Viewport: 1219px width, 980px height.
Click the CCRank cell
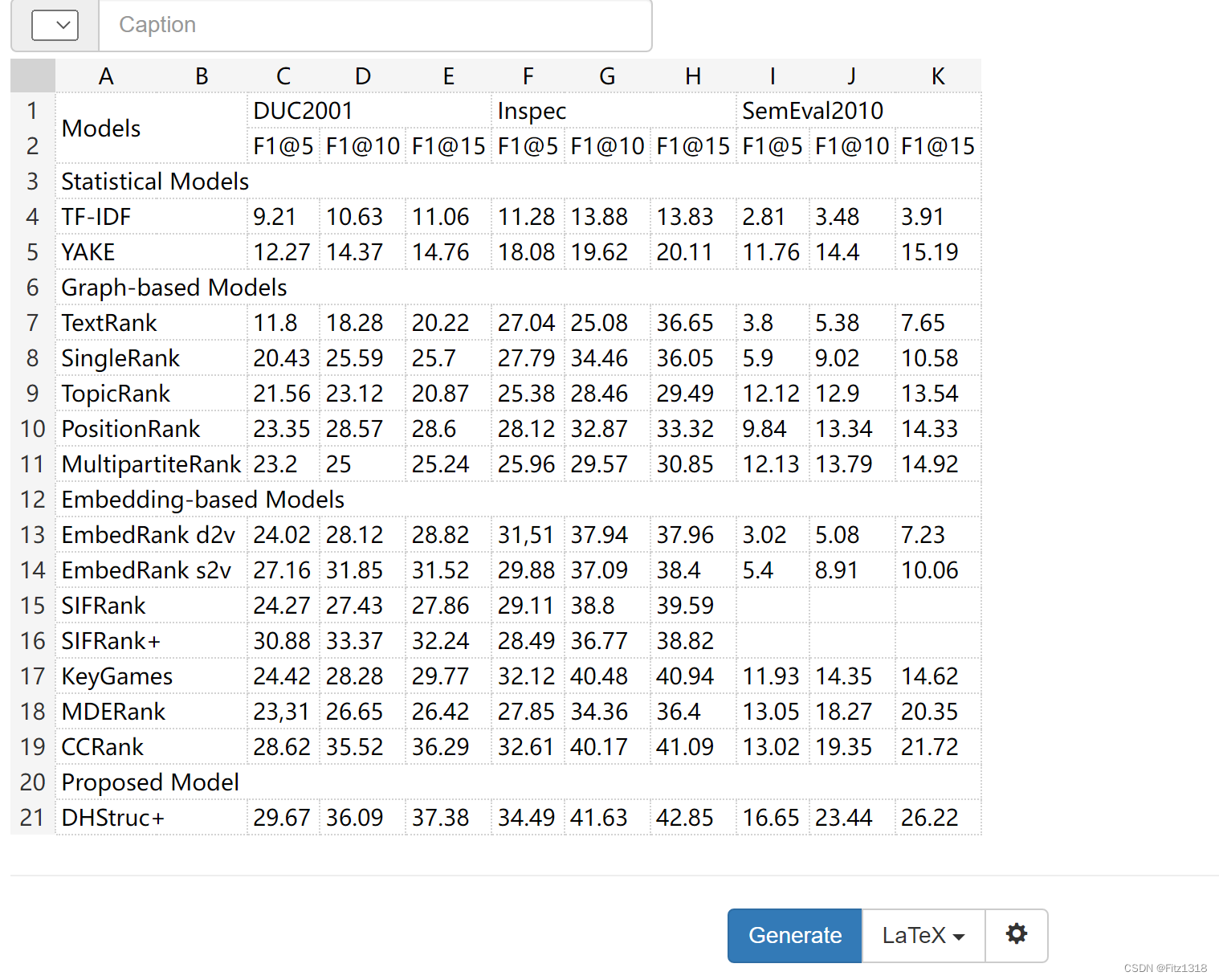[x=151, y=747]
